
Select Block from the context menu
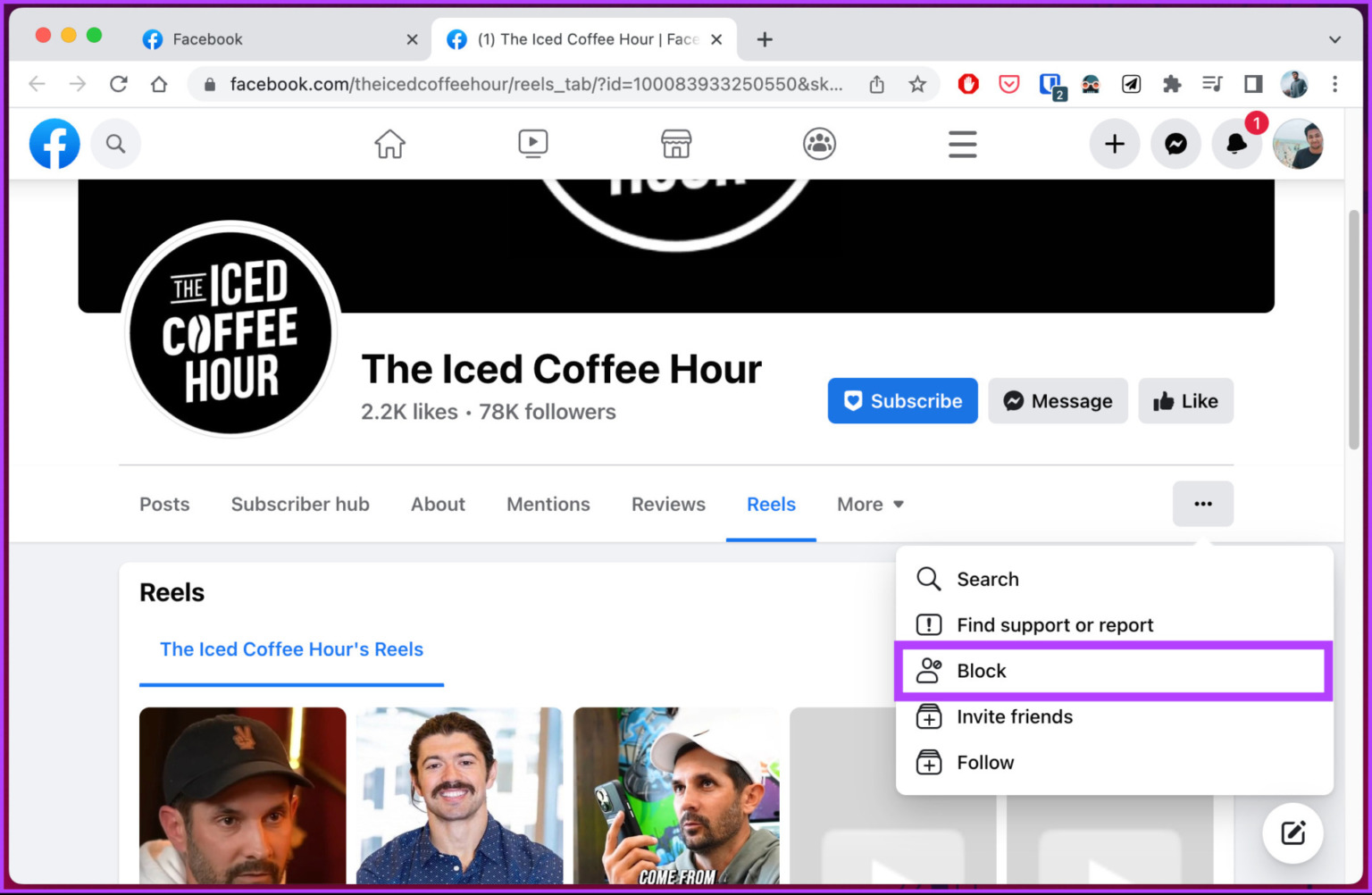click(x=981, y=671)
